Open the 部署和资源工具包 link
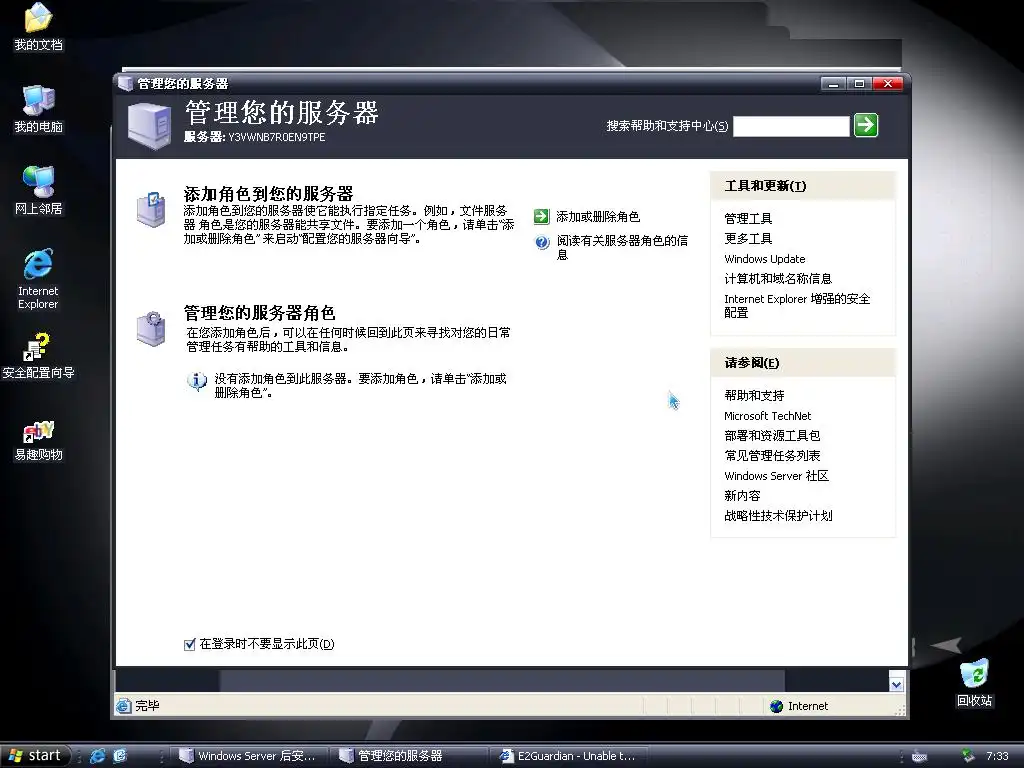This screenshot has width=1024, height=768. pyautogui.click(x=772, y=436)
